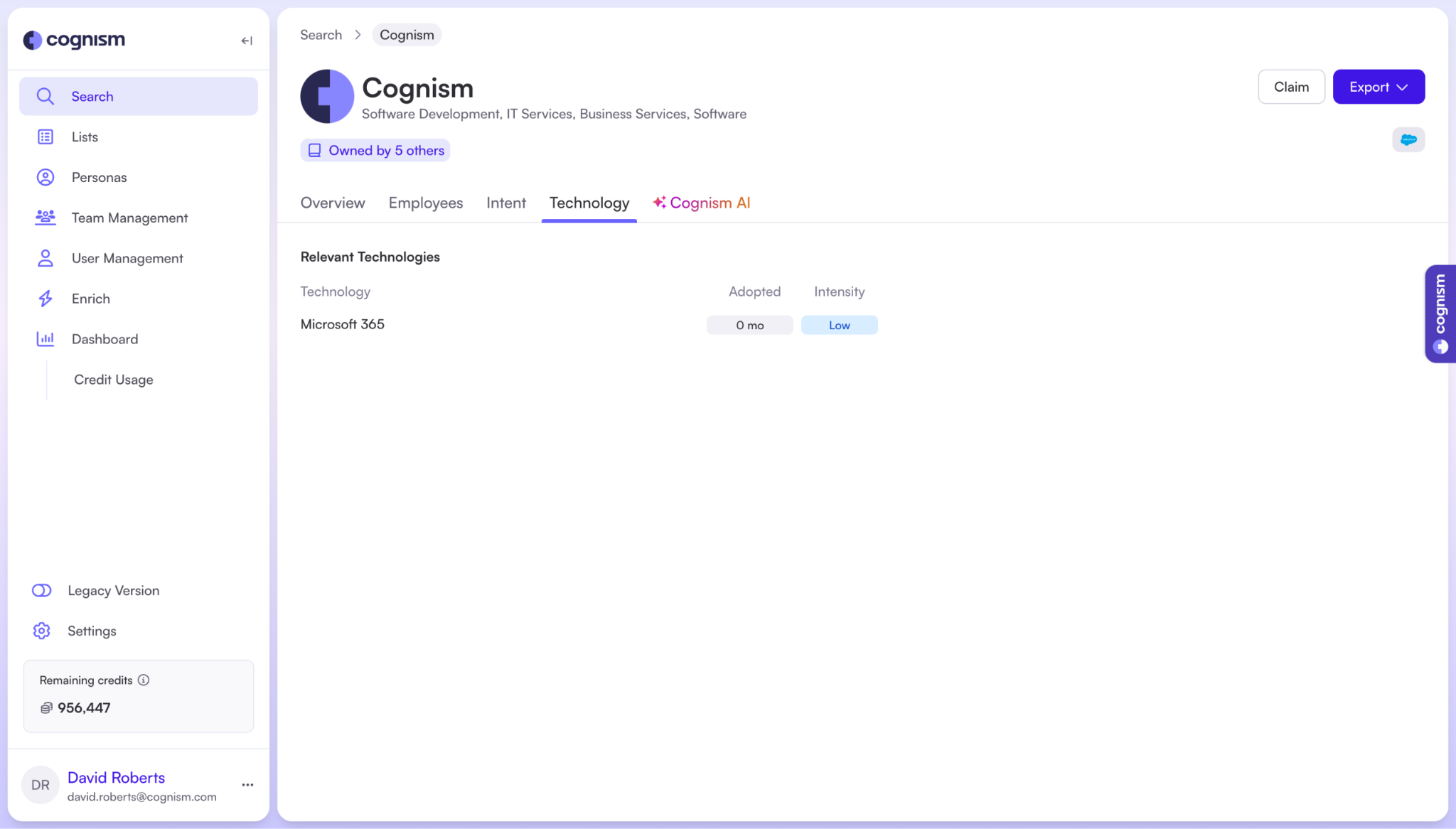
Task: Click the Personas sidebar icon
Action: pyautogui.click(x=45, y=177)
